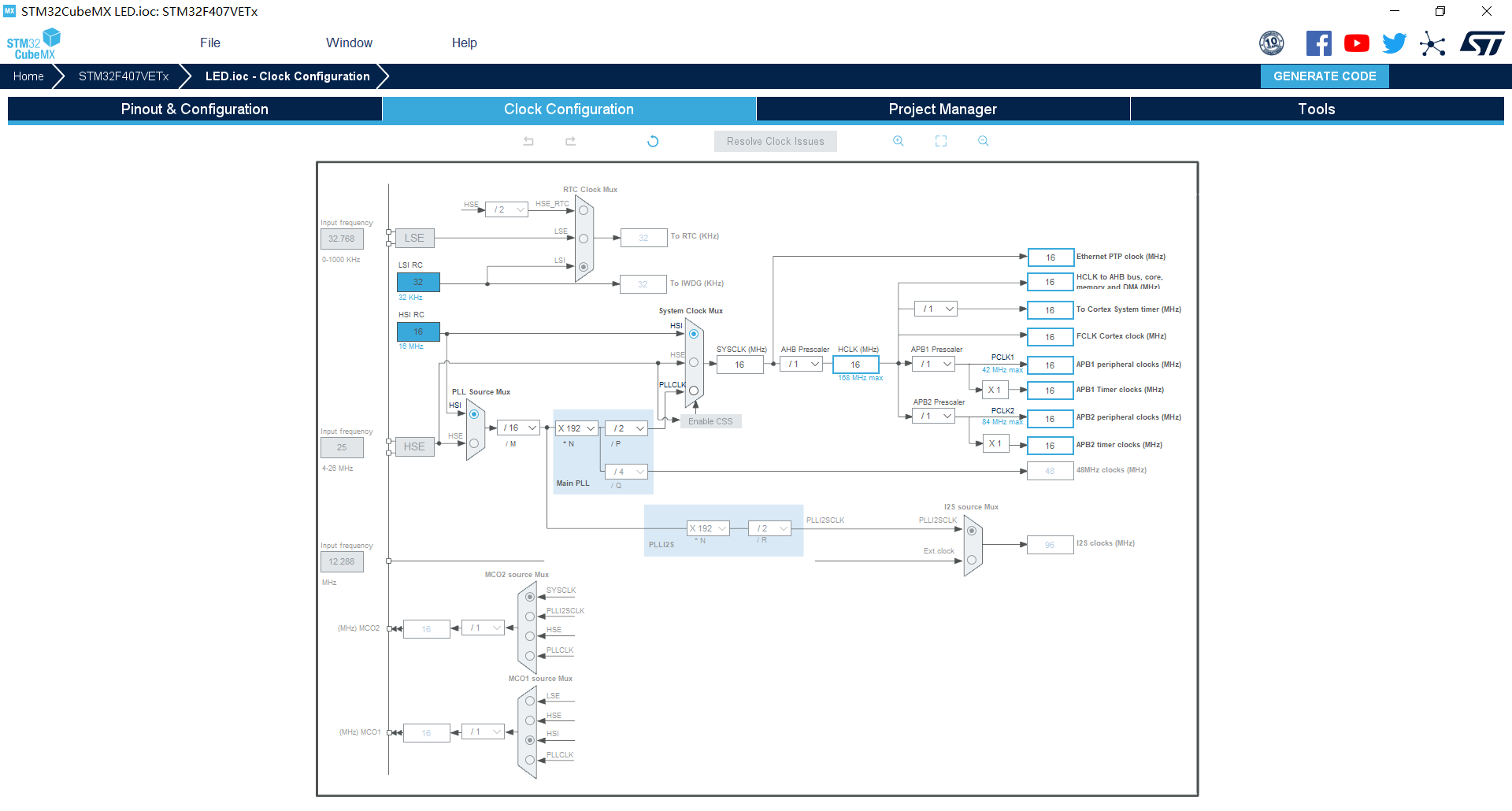The height and width of the screenshot is (811, 1512).
Task: Select the Clock Configuration tab
Action: (x=569, y=109)
